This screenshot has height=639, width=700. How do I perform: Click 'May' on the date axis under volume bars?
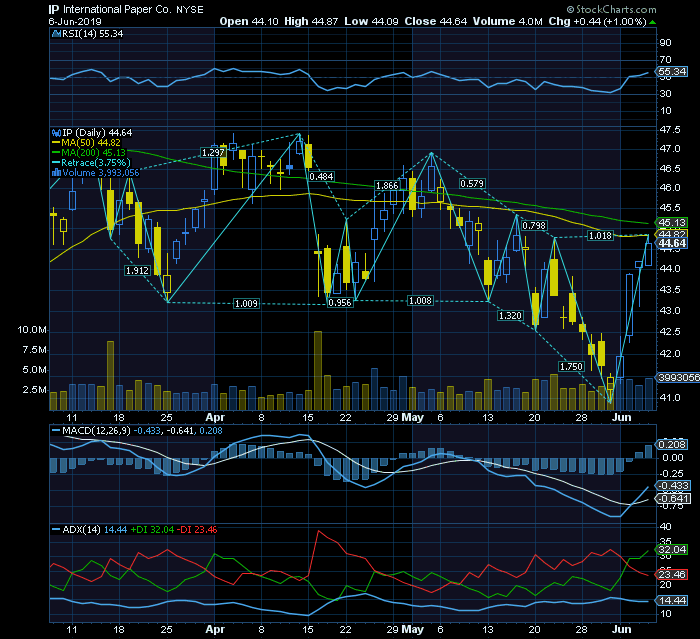pyautogui.click(x=412, y=418)
